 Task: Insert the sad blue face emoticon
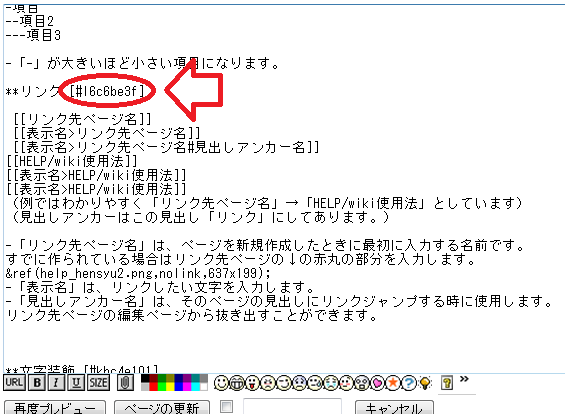coord(299,383)
